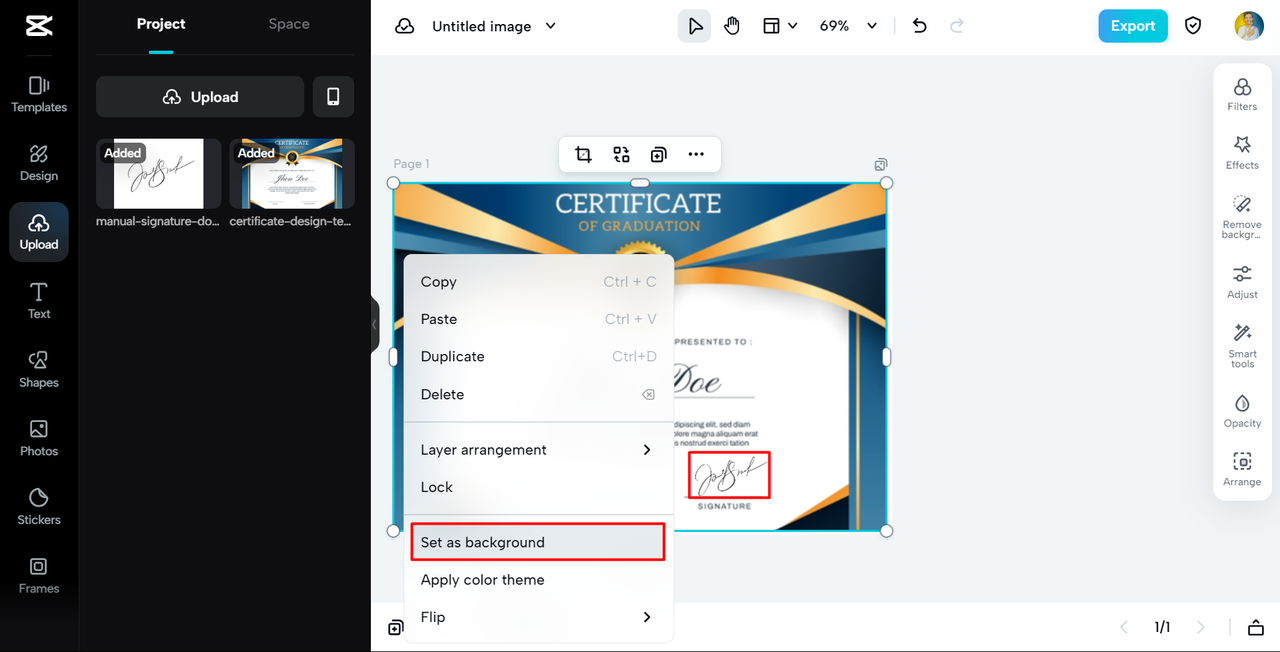Open the Opacity control

click(1242, 411)
